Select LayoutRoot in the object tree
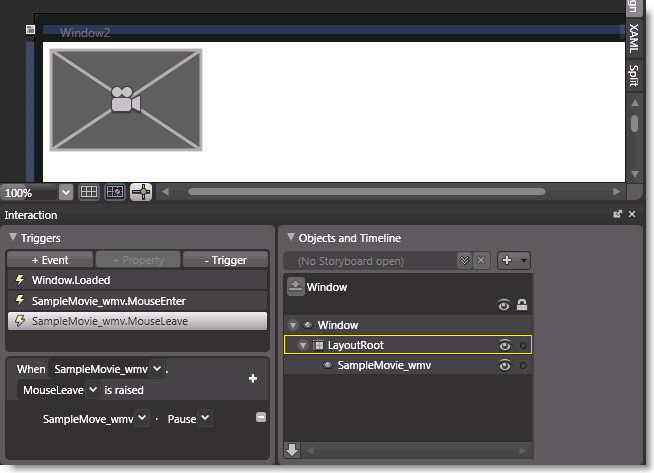654x473 pixels. tap(407, 345)
